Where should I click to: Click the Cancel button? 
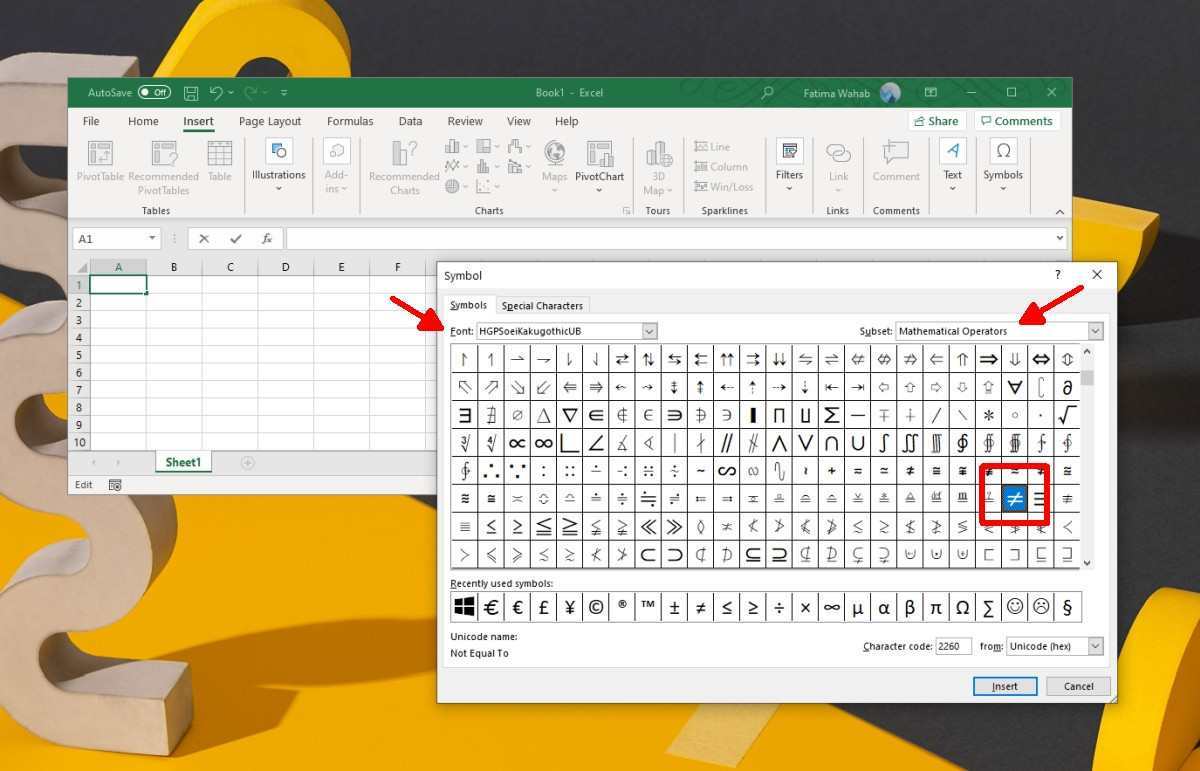tap(1077, 686)
